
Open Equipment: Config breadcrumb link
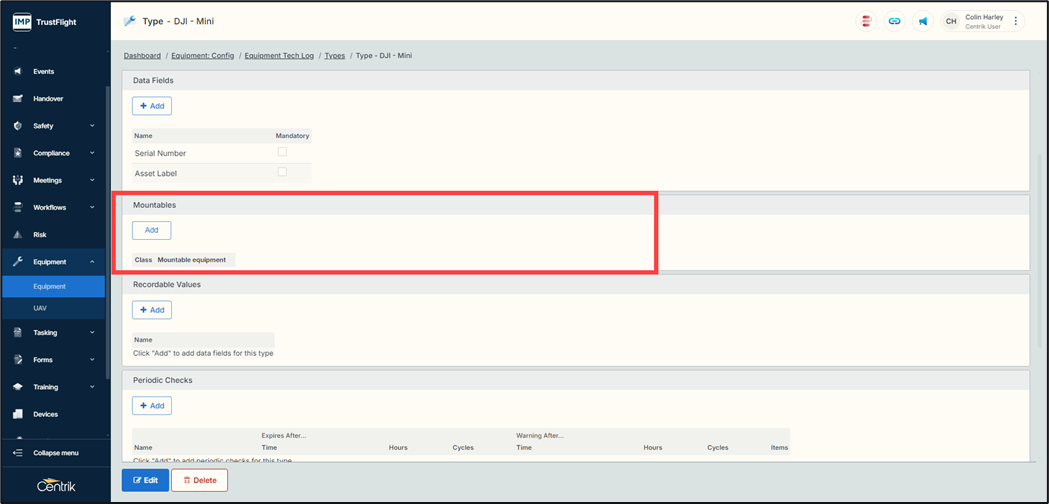pos(203,56)
